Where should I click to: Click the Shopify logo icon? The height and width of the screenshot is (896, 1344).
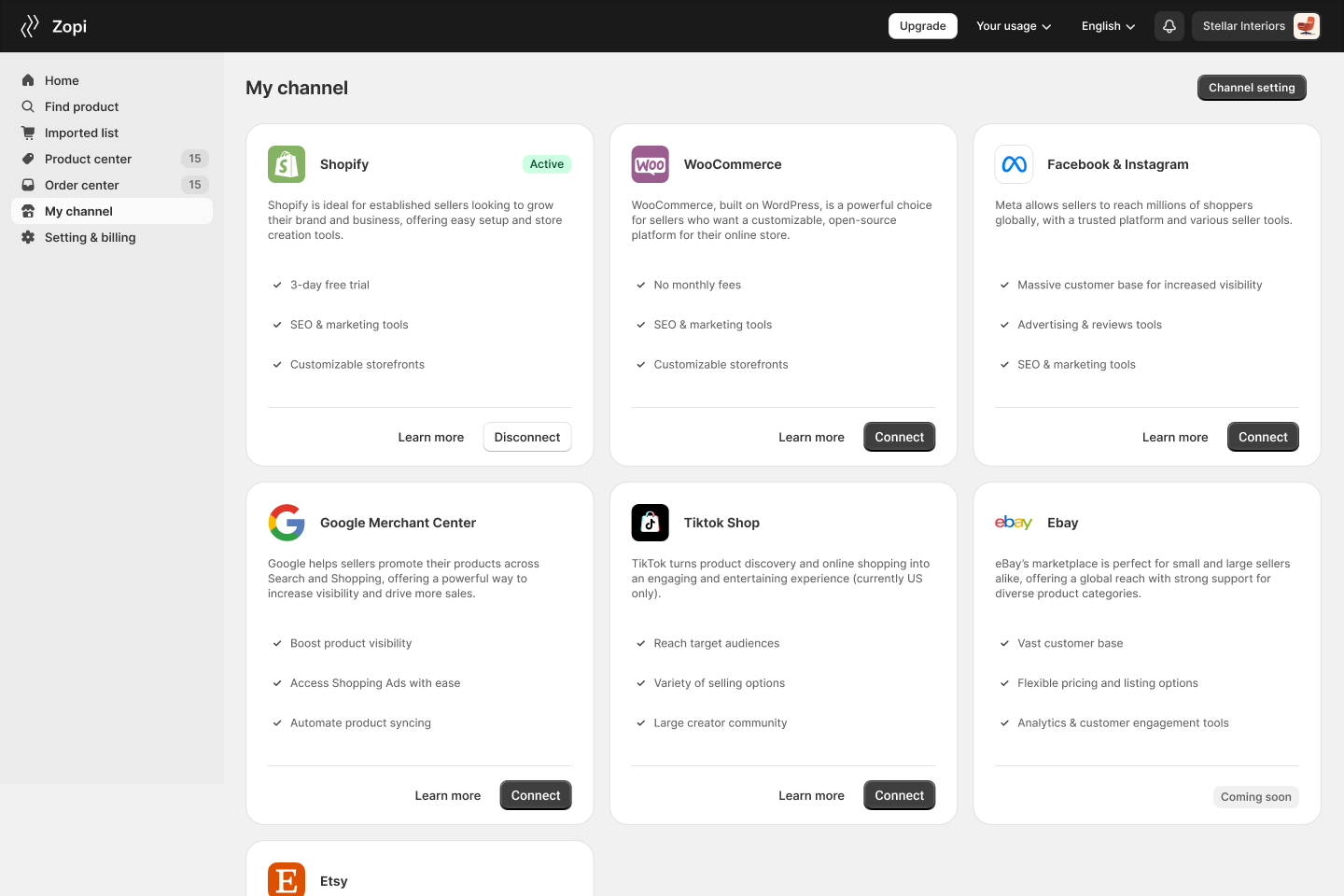tap(287, 164)
